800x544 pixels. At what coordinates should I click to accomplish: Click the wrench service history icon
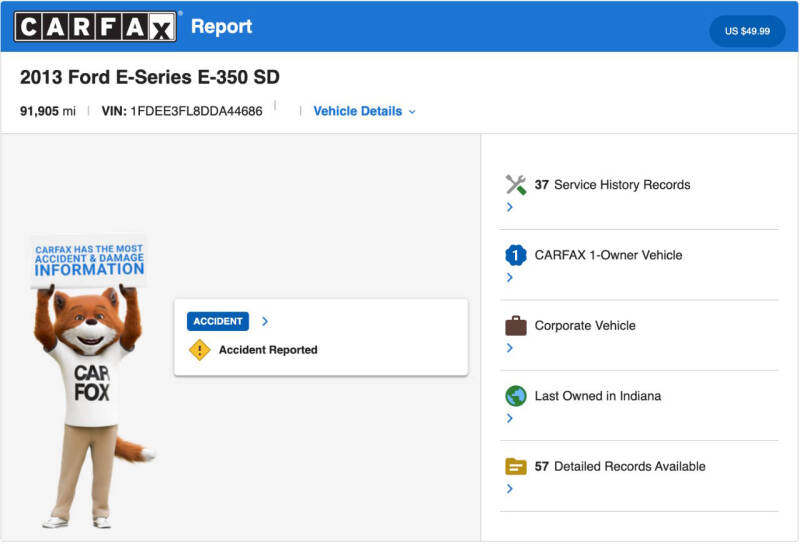pyautogui.click(x=516, y=185)
